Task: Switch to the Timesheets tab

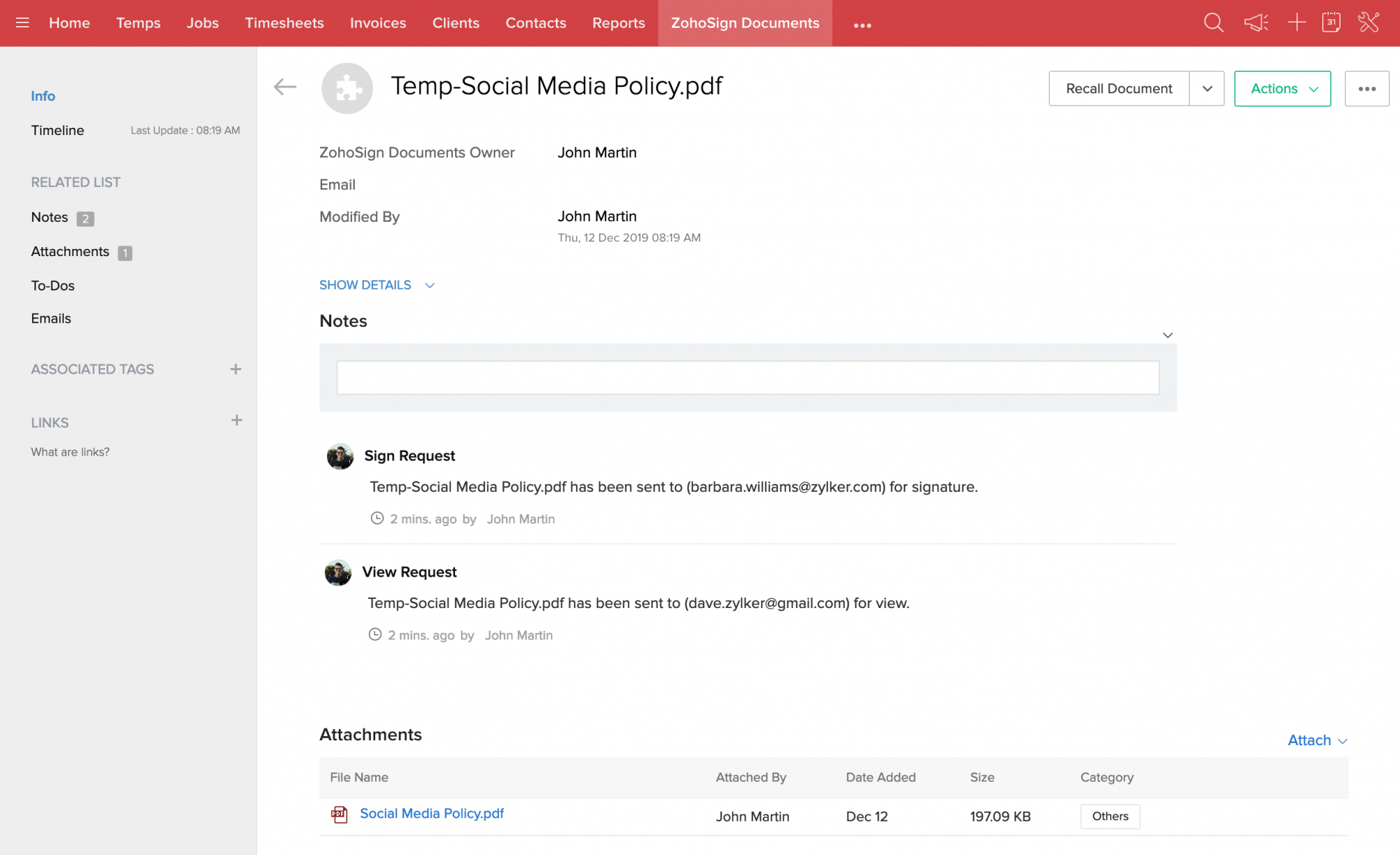Action: (x=284, y=23)
